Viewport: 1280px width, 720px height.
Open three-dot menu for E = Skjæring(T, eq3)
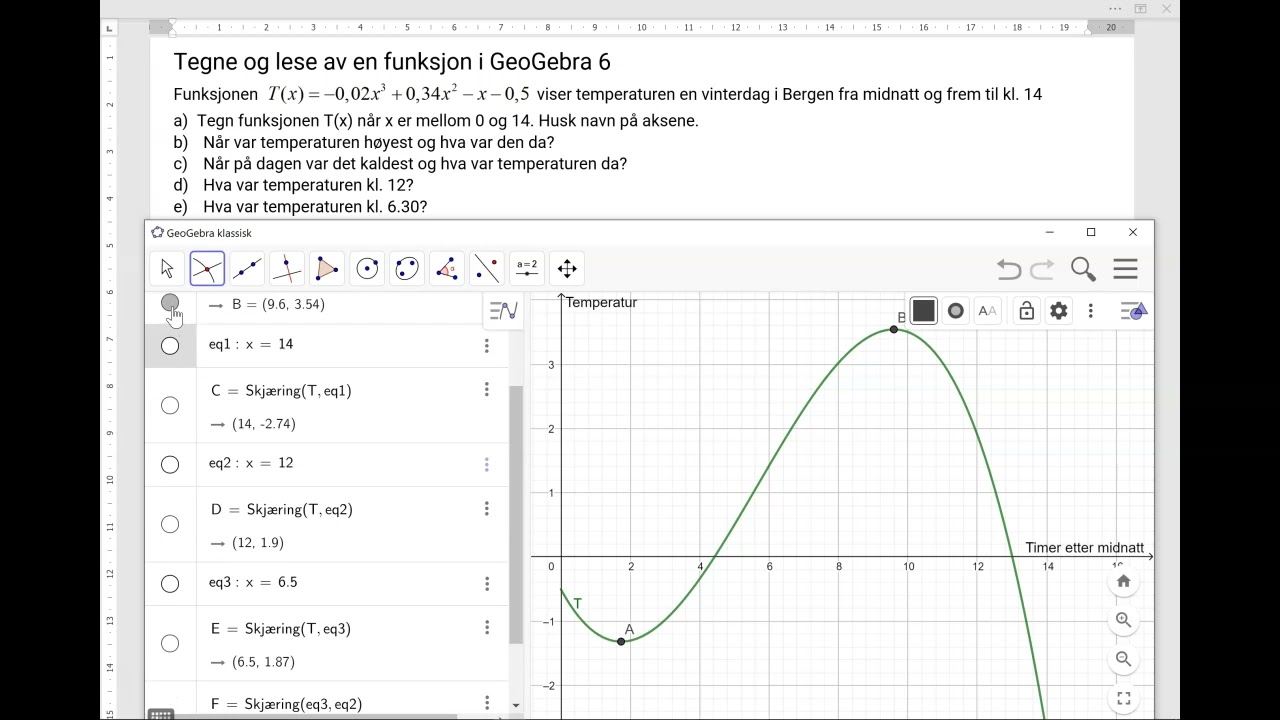click(x=487, y=627)
